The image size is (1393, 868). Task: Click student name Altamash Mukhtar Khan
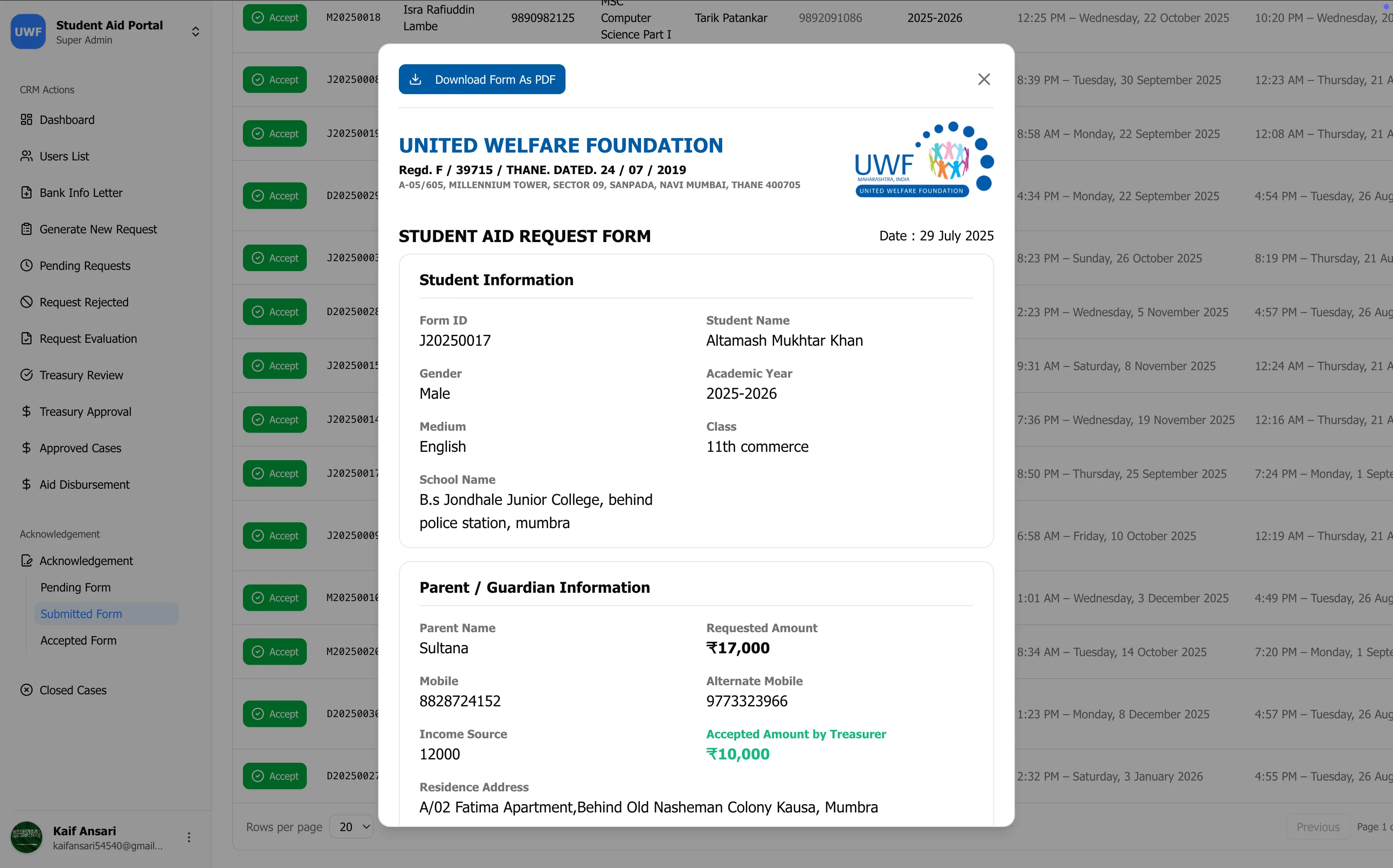[784, 340]
